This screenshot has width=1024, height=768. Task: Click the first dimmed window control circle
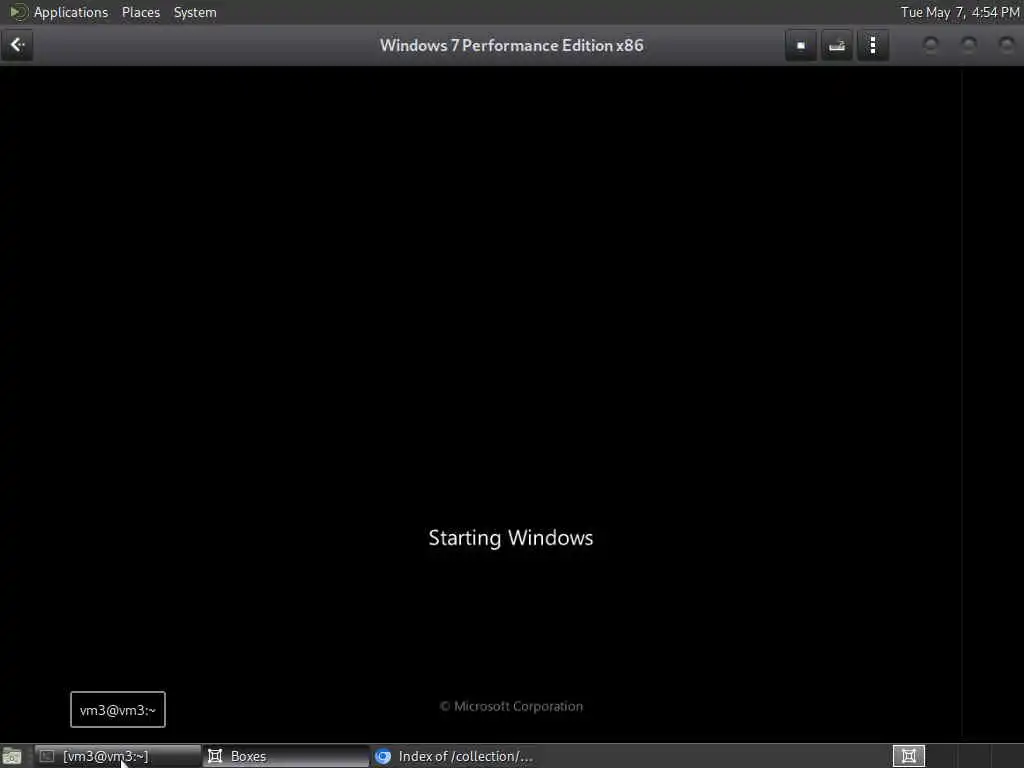pyautogui.click(x=931, y=45)
